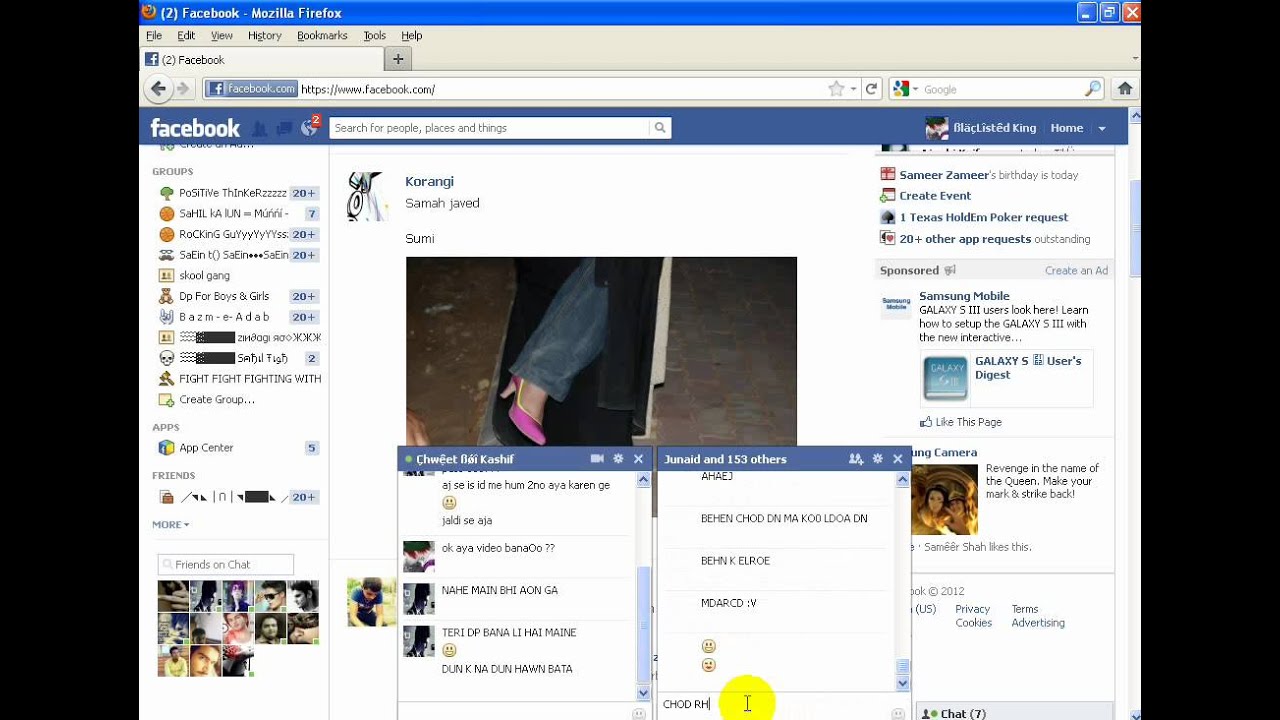
Task: Click BlacListed King profile picture
Action: click(x=937, y=128)
